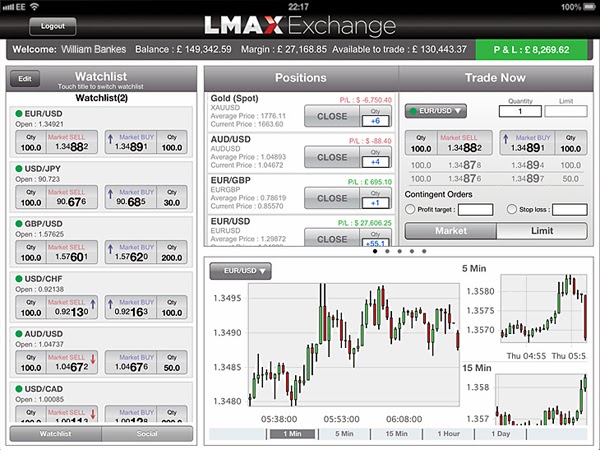
Task: Tap the Stop loss value field
Action: click(x=570, y=210)
